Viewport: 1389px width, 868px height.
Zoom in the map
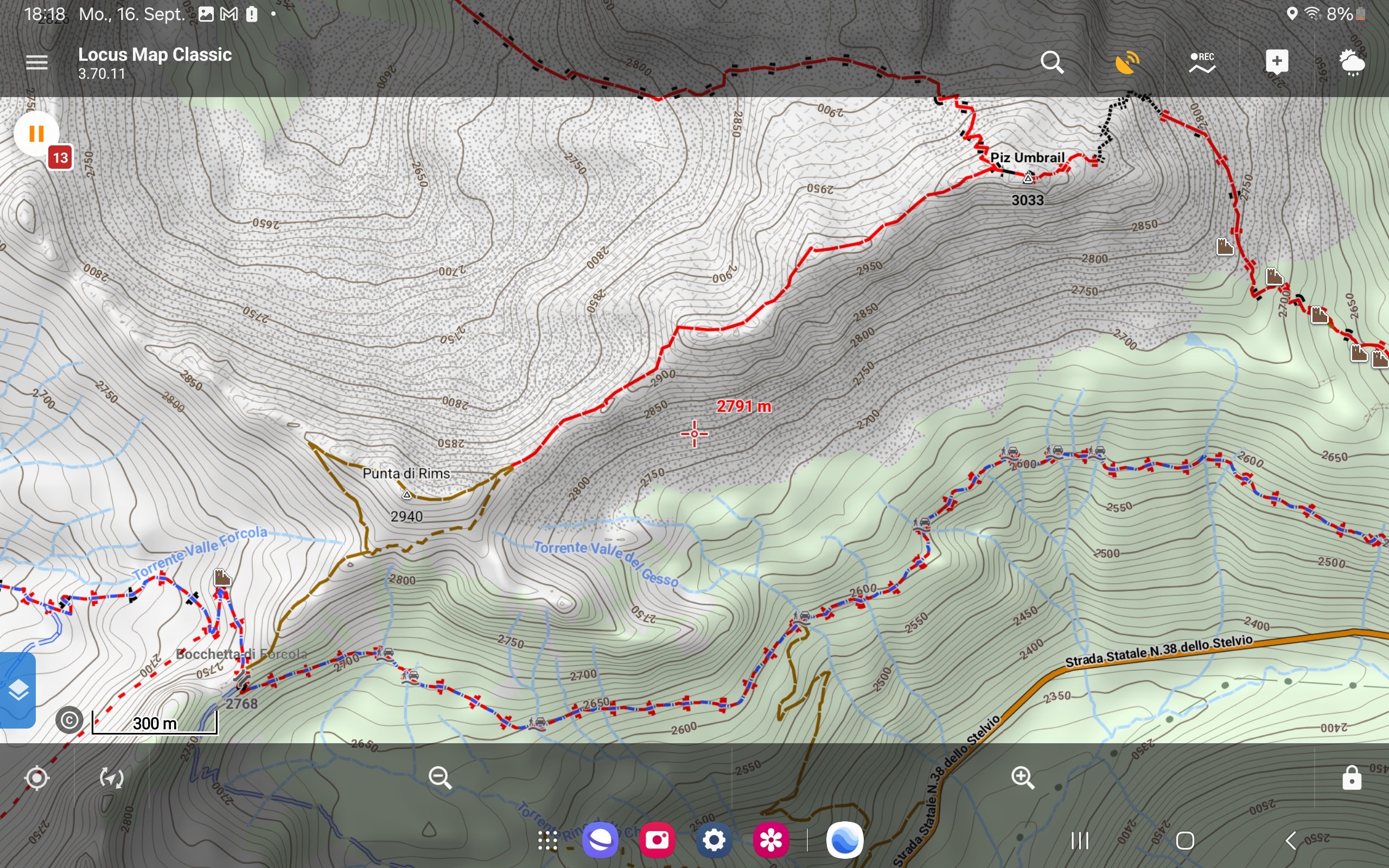point(1022,778)
